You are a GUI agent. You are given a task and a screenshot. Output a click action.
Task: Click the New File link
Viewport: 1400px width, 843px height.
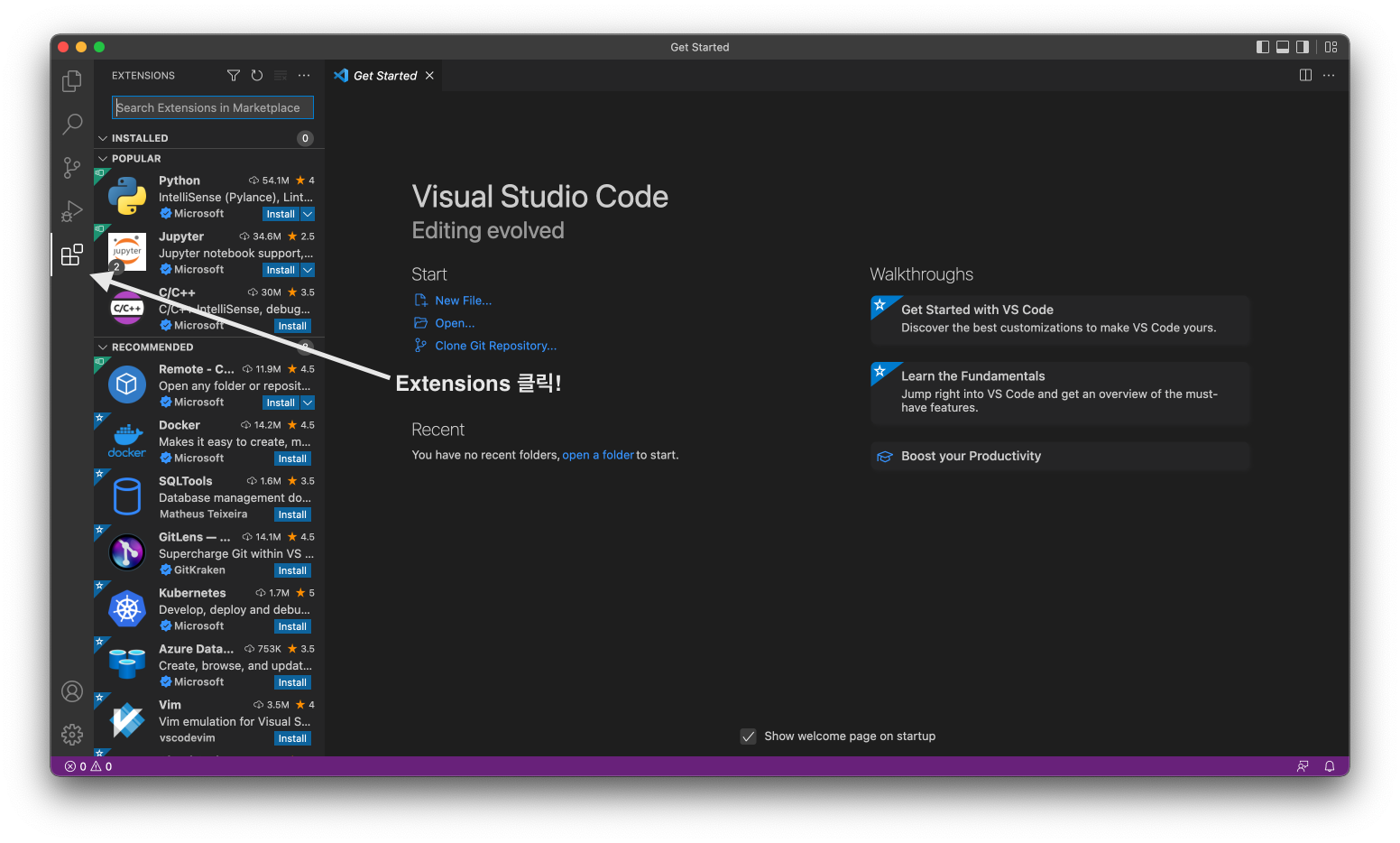464,301
